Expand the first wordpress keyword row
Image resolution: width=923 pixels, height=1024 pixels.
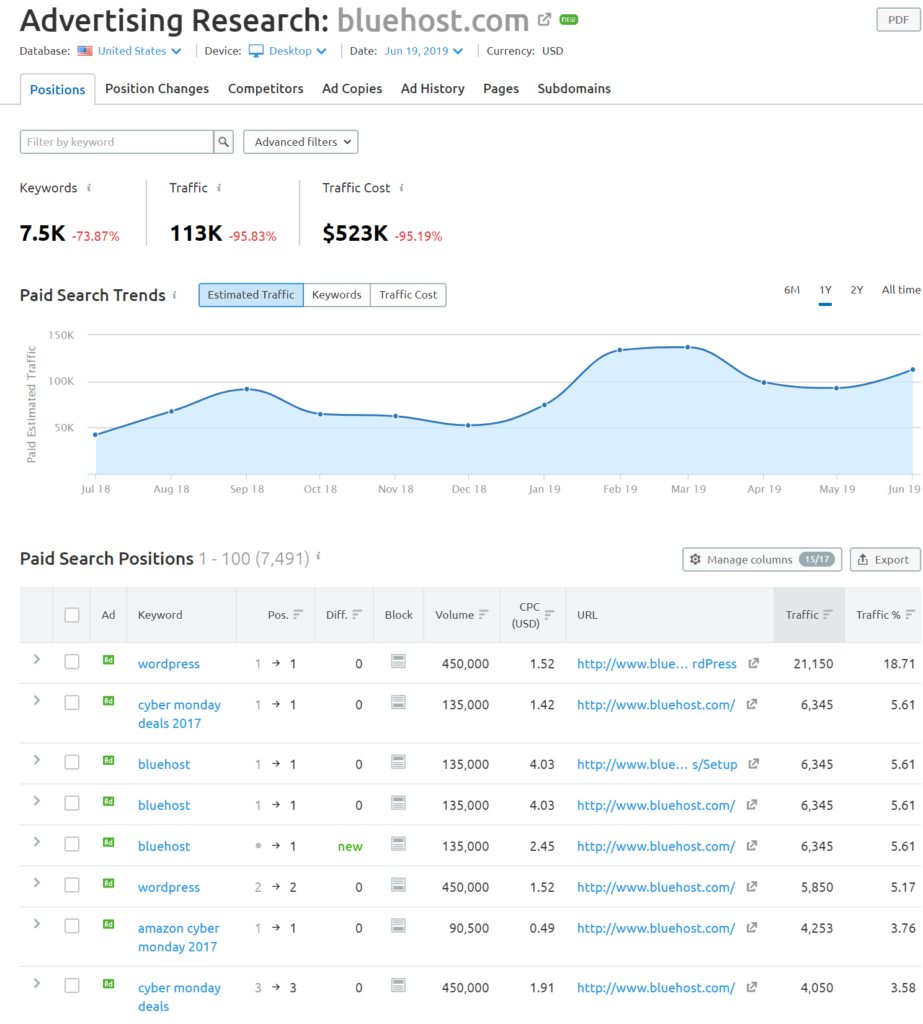[x=37, y=659]
